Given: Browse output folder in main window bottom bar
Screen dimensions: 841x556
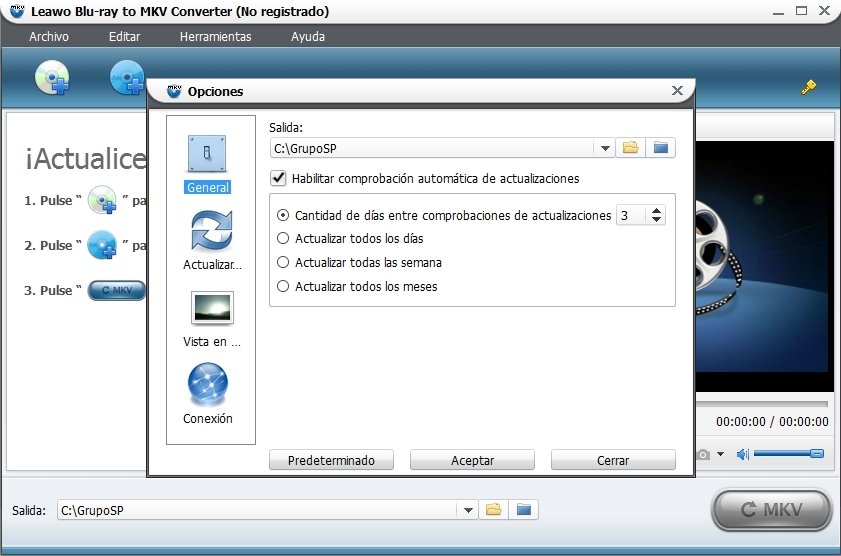Looking at the screenshot, I should [493, 509].
